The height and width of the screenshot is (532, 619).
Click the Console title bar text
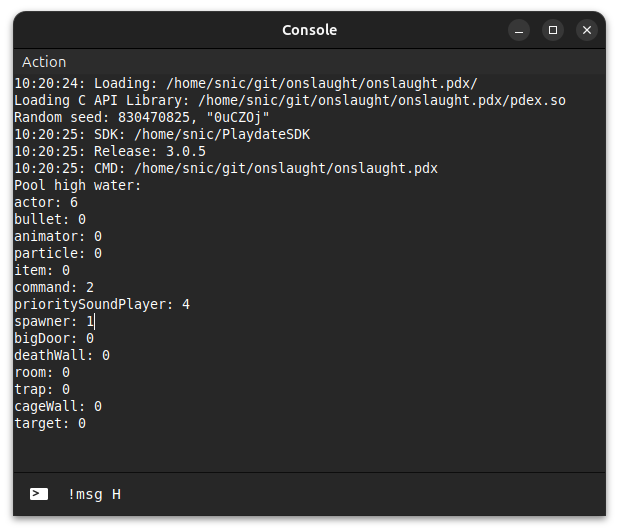[x=309, y=30]
